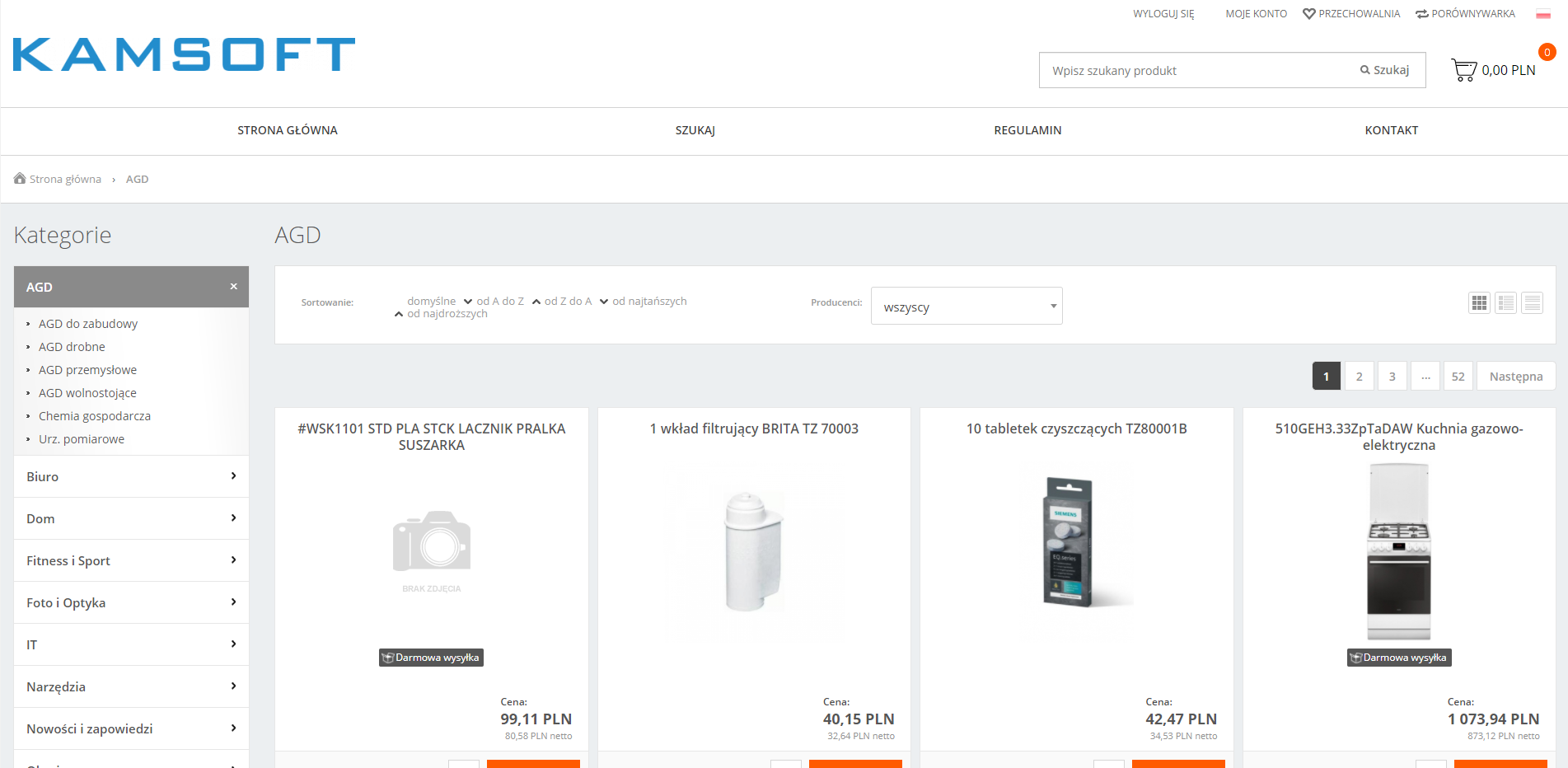The width and height of the screenshot is (1568, 768).
Task: Open Chemia gospodarcza subcategory
Action: click(95, 416)
